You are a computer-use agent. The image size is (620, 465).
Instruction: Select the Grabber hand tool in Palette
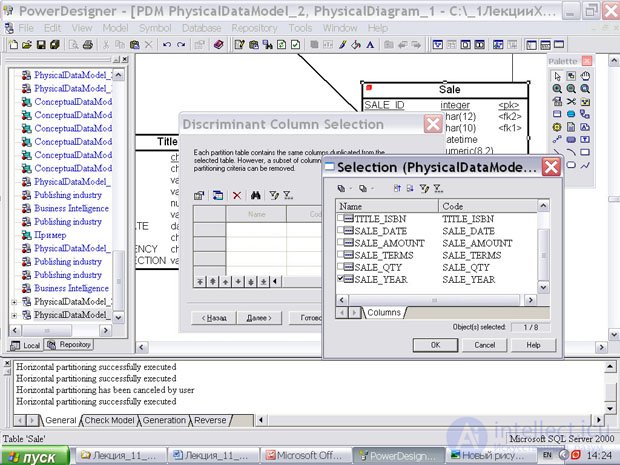pos(585,76)
